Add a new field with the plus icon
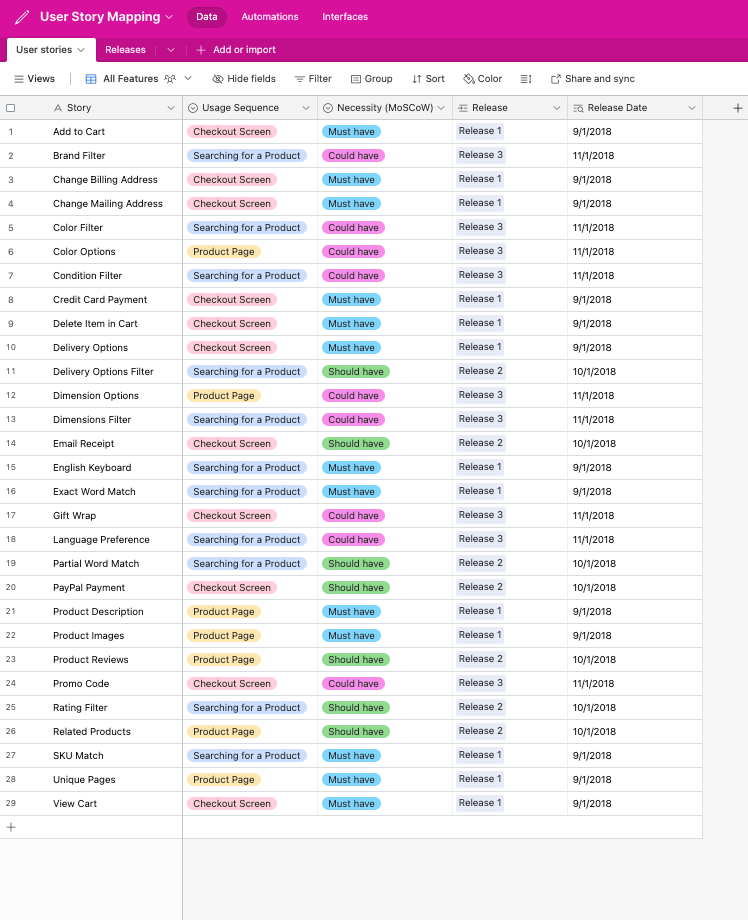Viewport: 748px width, 920px height. (737, 108)
